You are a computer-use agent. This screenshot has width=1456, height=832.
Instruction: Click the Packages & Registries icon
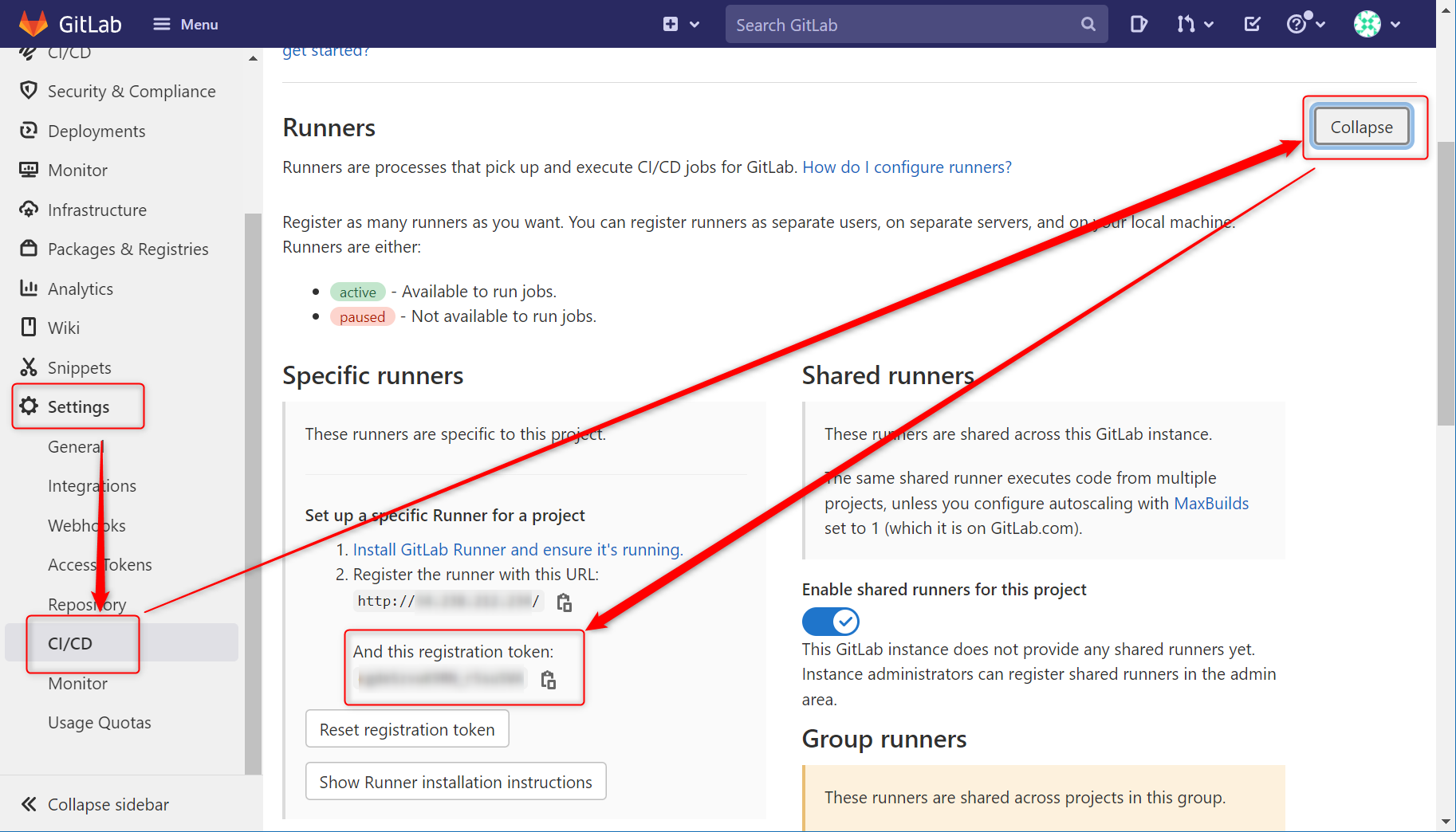point(29,248)
